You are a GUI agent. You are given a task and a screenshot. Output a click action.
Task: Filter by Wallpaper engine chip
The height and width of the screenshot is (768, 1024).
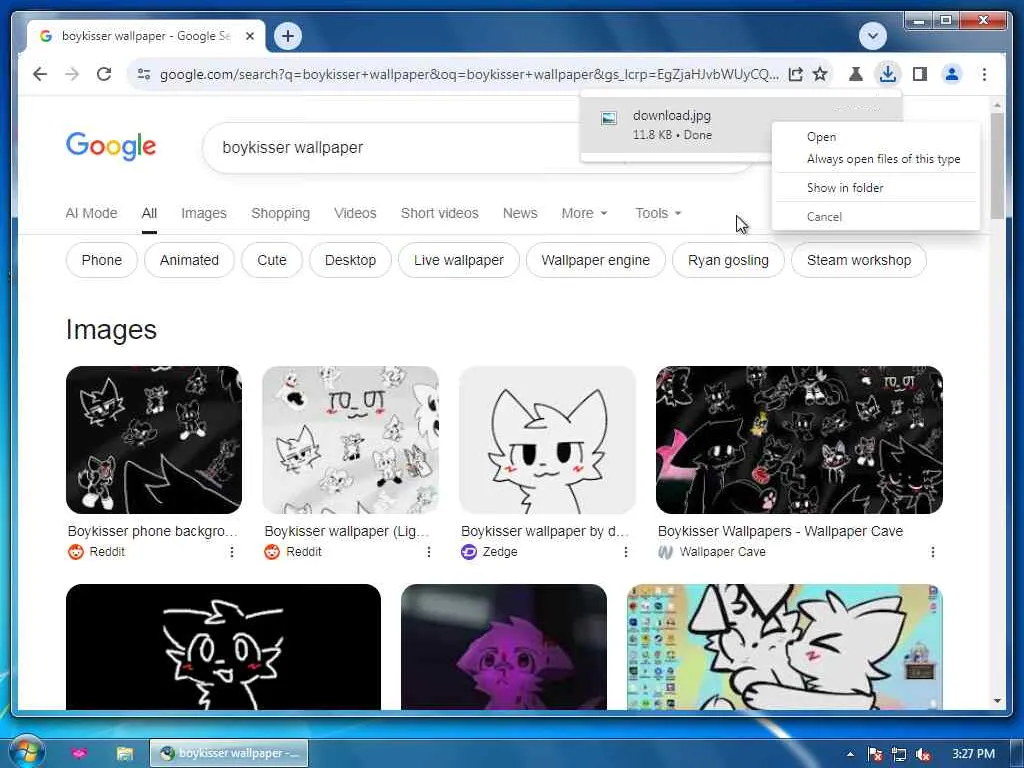coord(596,260)
